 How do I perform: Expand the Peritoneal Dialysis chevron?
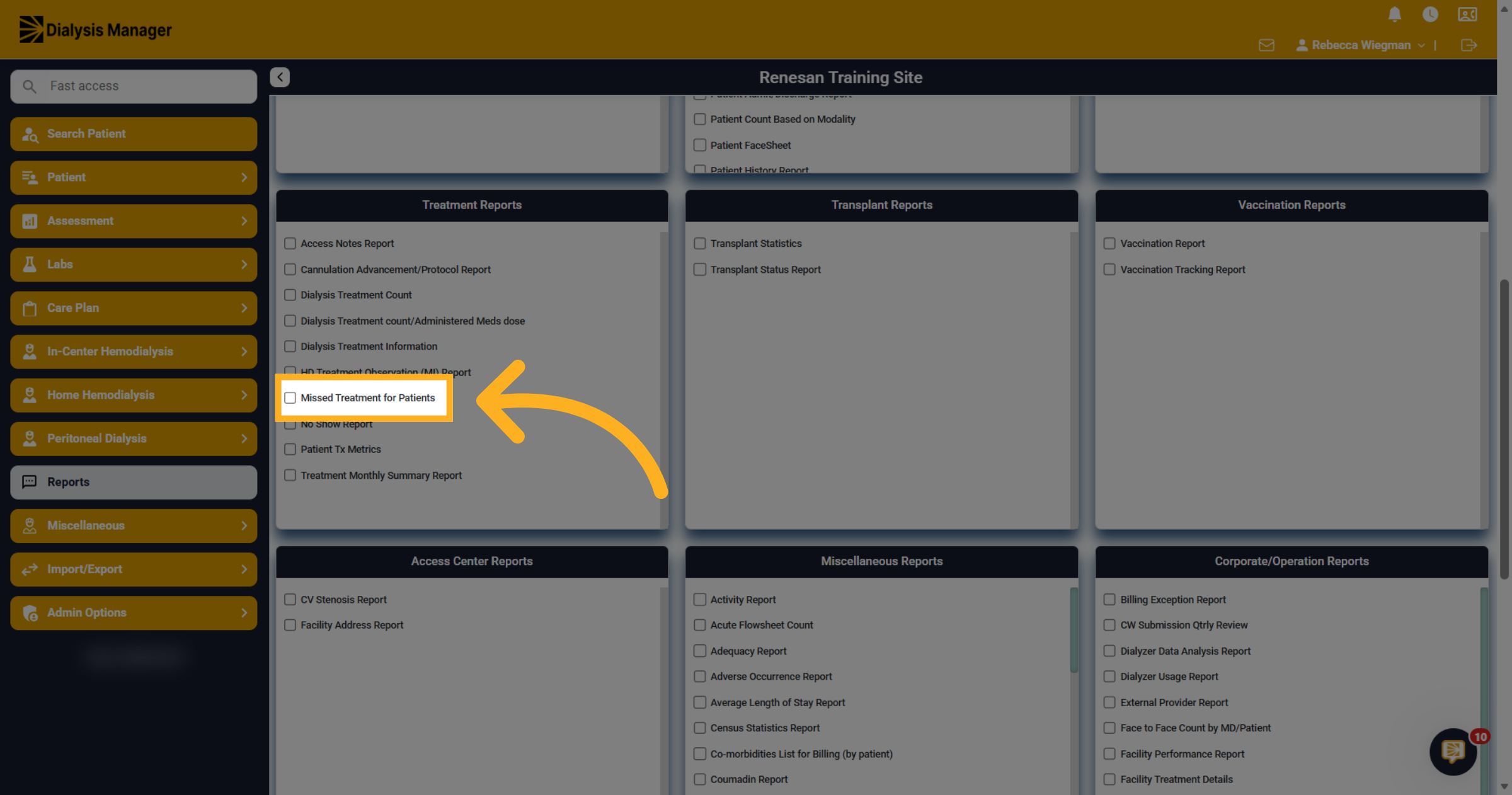244,438
